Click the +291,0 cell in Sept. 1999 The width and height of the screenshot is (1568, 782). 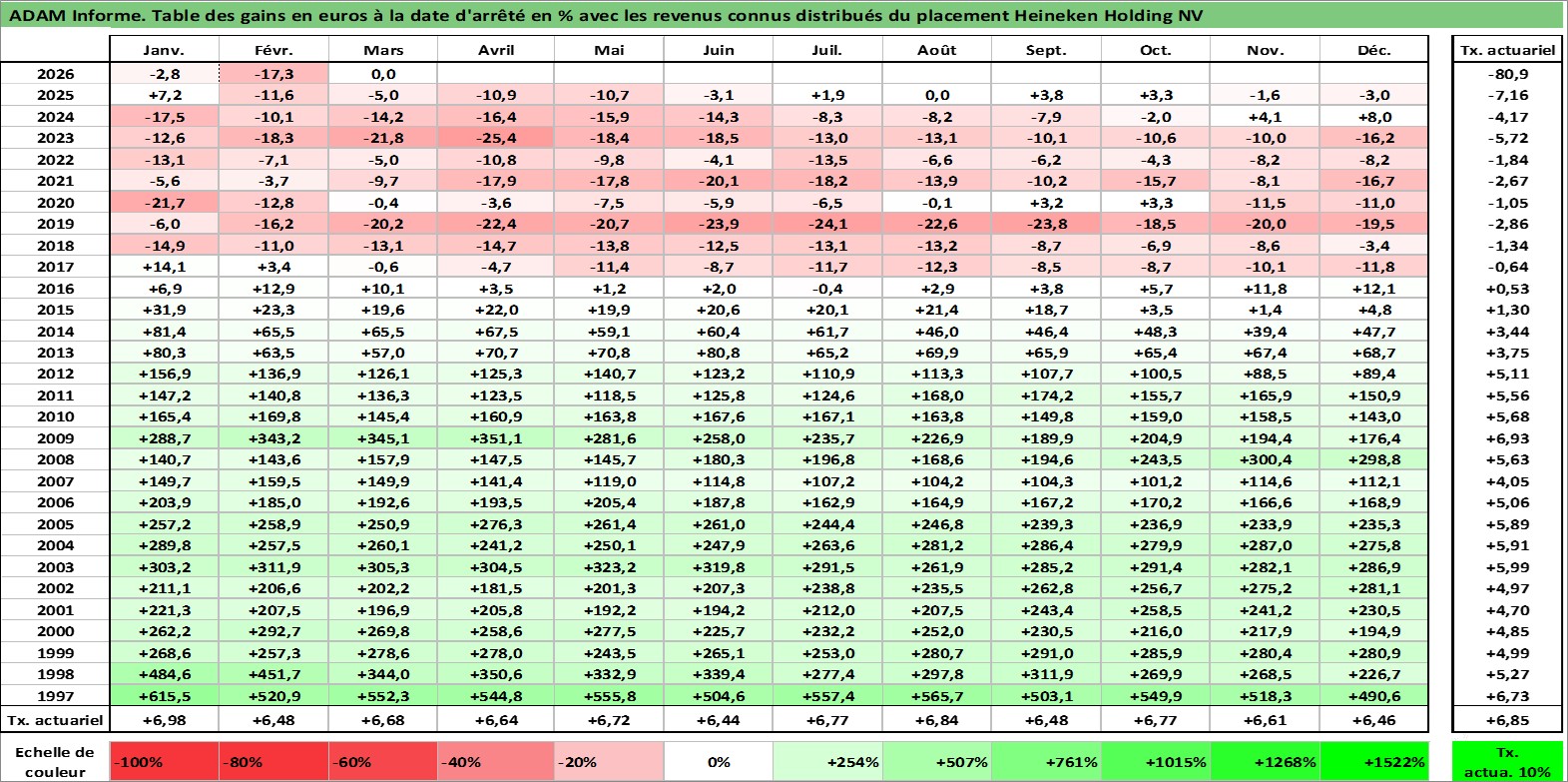1046,653
